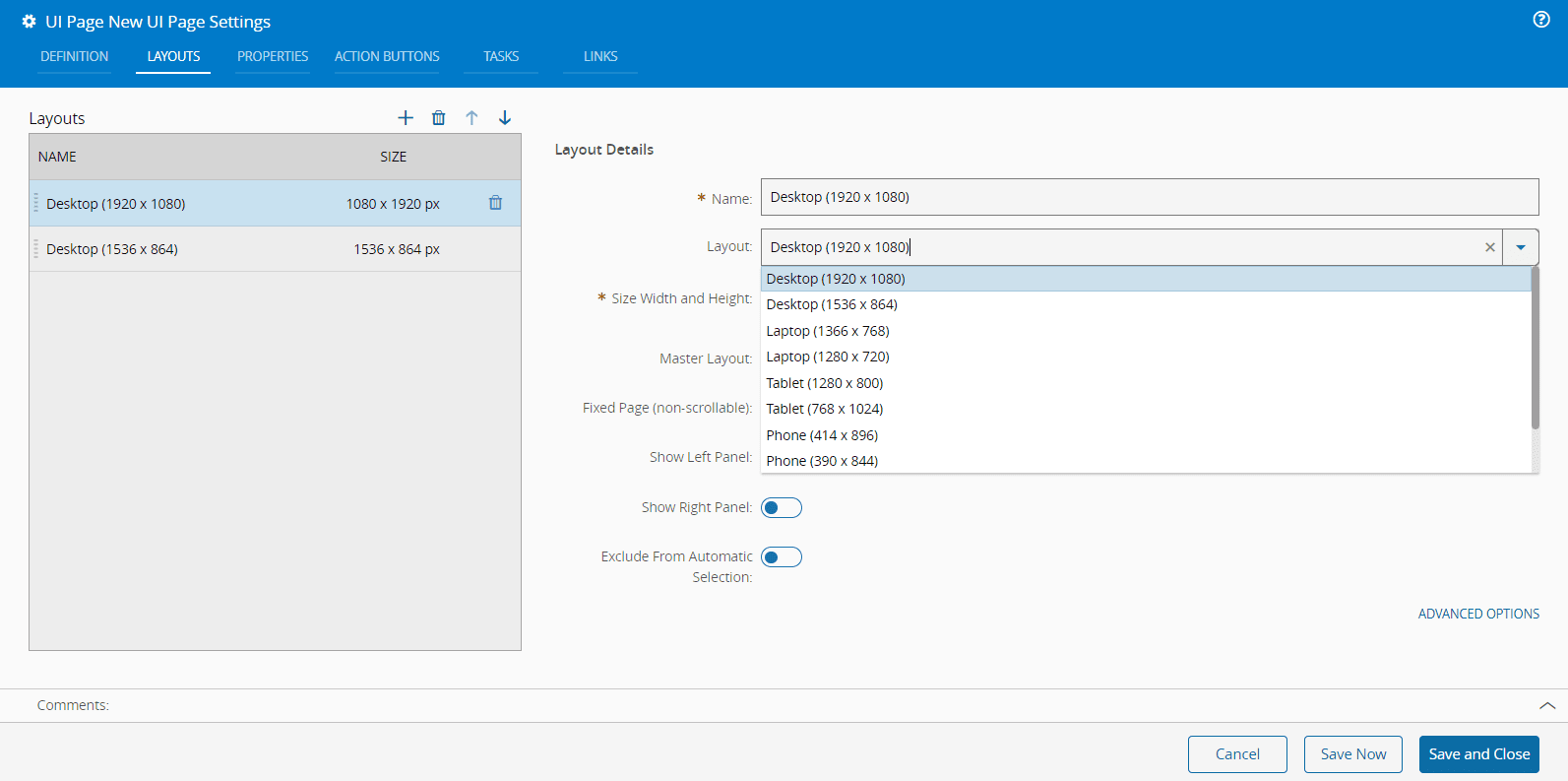Image resolution: width=1568 pixels, height=781 pixels.
Task: Toggle the Show Right Panel switch
Action: point(782,508)
